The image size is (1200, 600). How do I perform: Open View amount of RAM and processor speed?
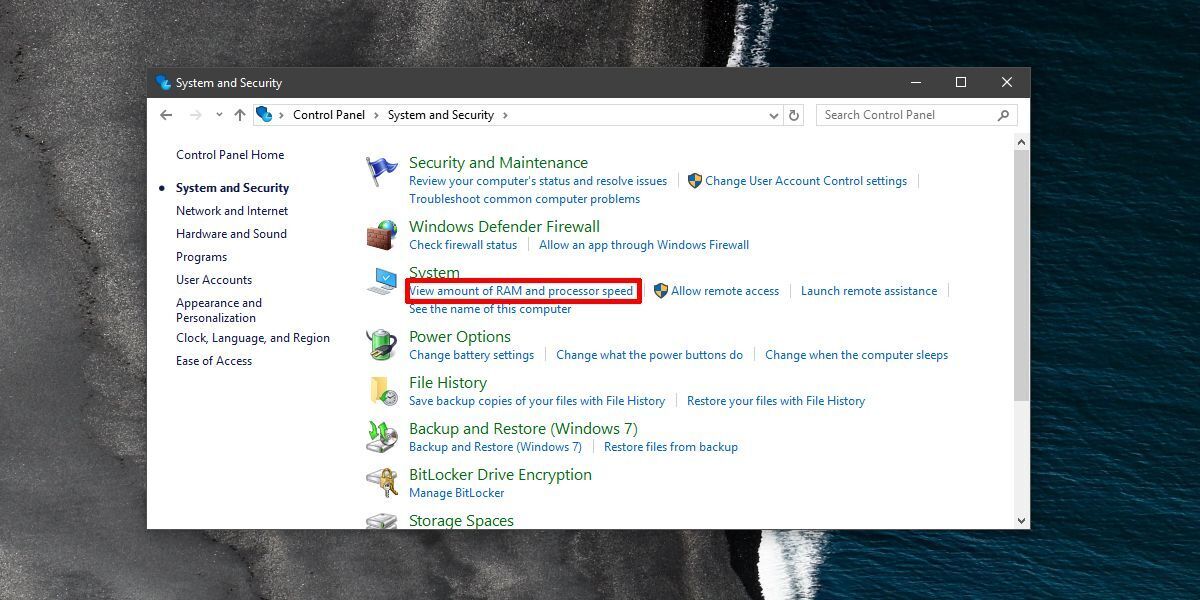click(523, 290)
